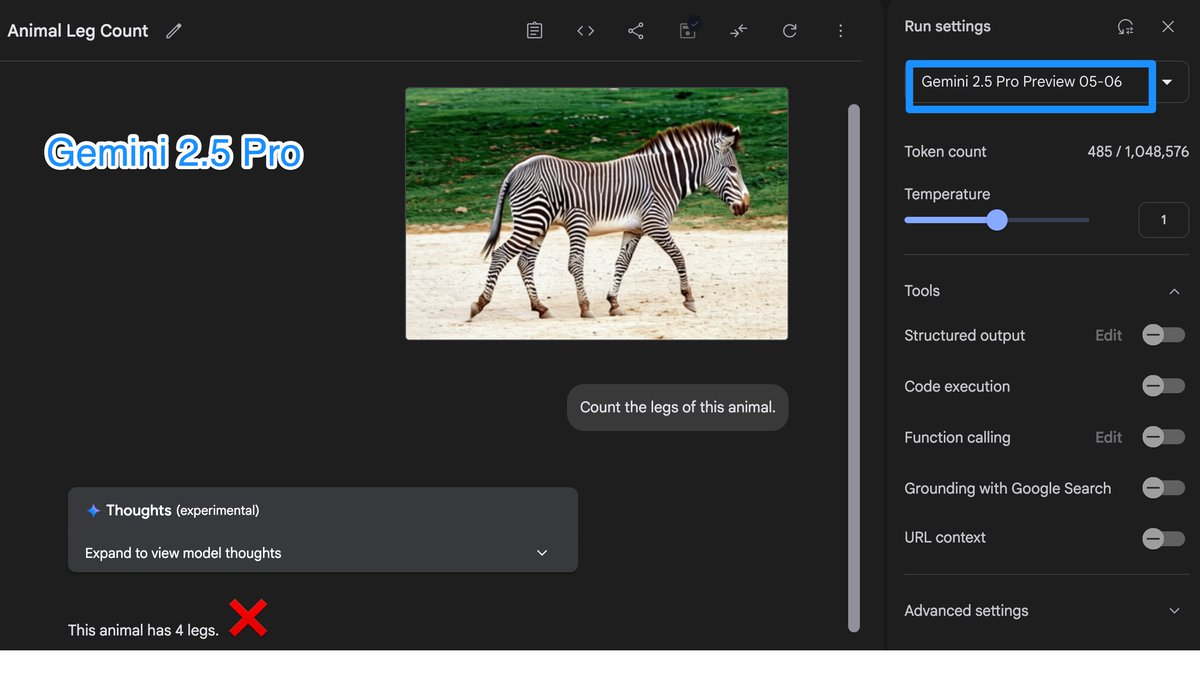This screenshot has height=678, width=1200.
Task: Collapse the Tools section chevron
Action: pos(1174,291)
